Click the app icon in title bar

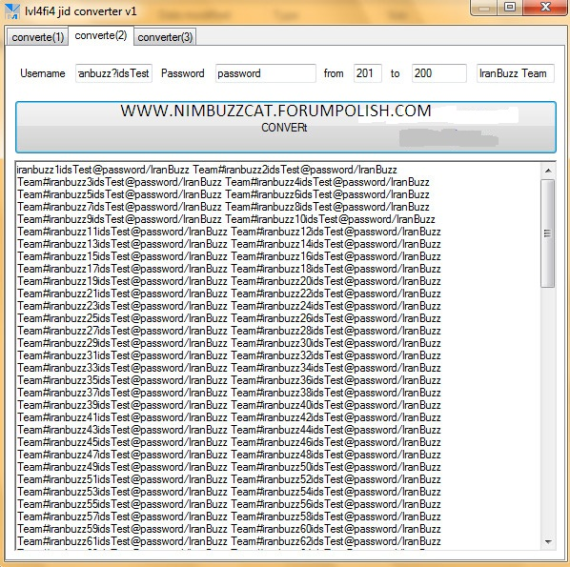(x=12, y=11)
